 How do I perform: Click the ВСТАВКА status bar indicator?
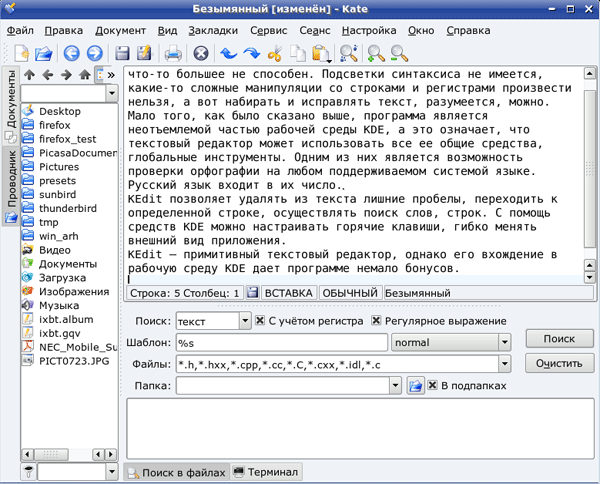[289, 293]
